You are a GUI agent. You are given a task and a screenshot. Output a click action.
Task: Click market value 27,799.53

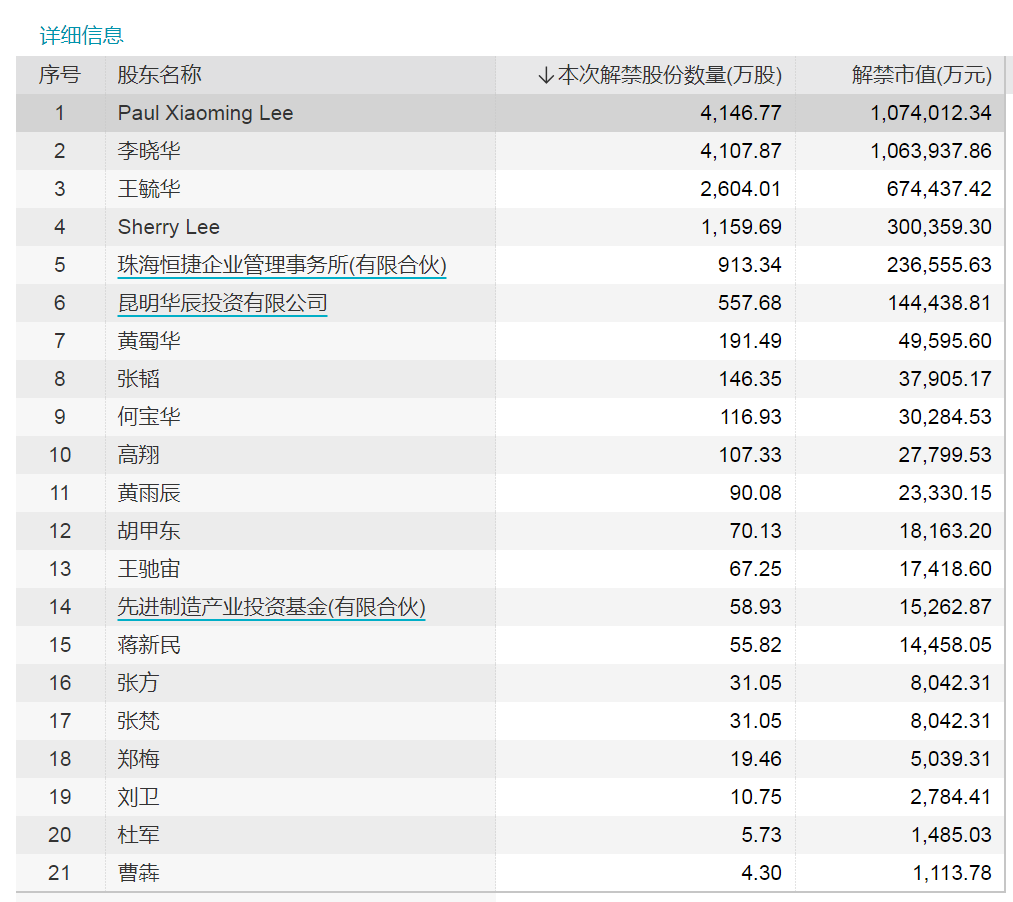point(945,455)
